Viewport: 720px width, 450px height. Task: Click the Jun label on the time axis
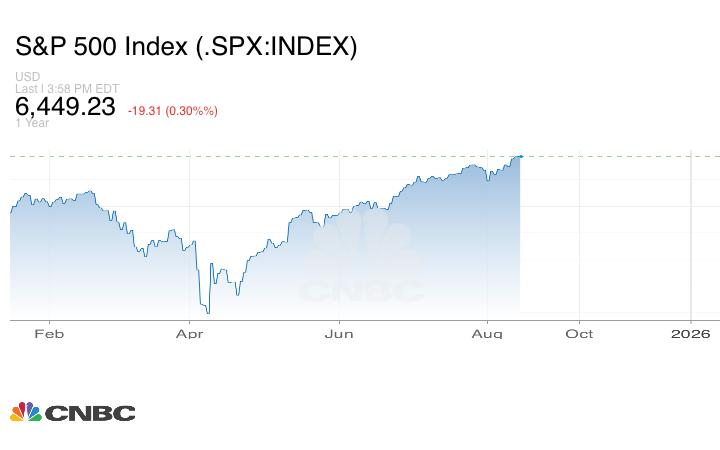(x=340, y=334)
